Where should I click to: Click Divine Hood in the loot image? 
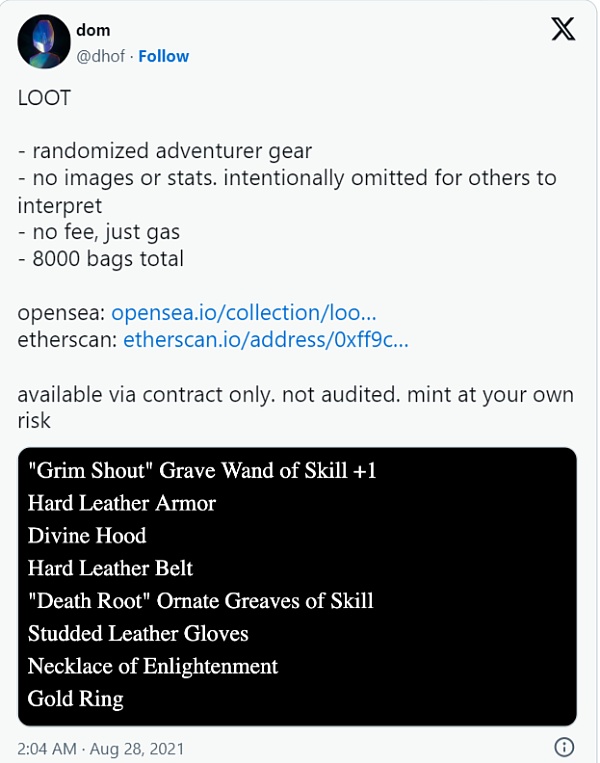[87, 535]
